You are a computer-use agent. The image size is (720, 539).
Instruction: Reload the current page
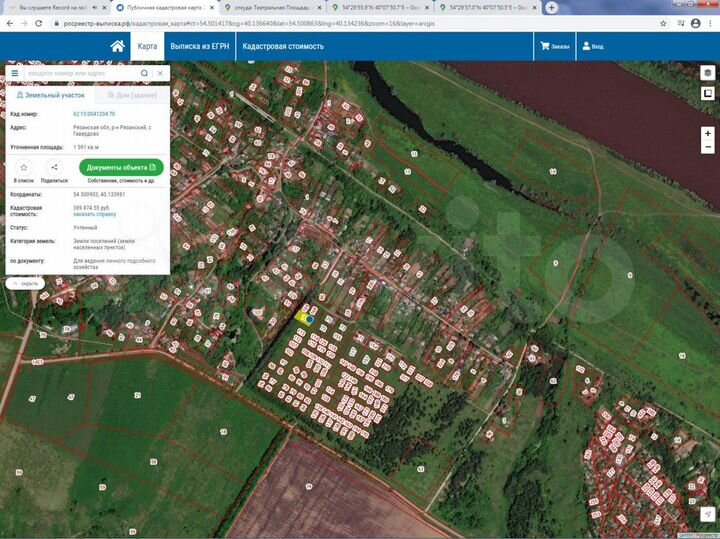[x=39, y=23]
